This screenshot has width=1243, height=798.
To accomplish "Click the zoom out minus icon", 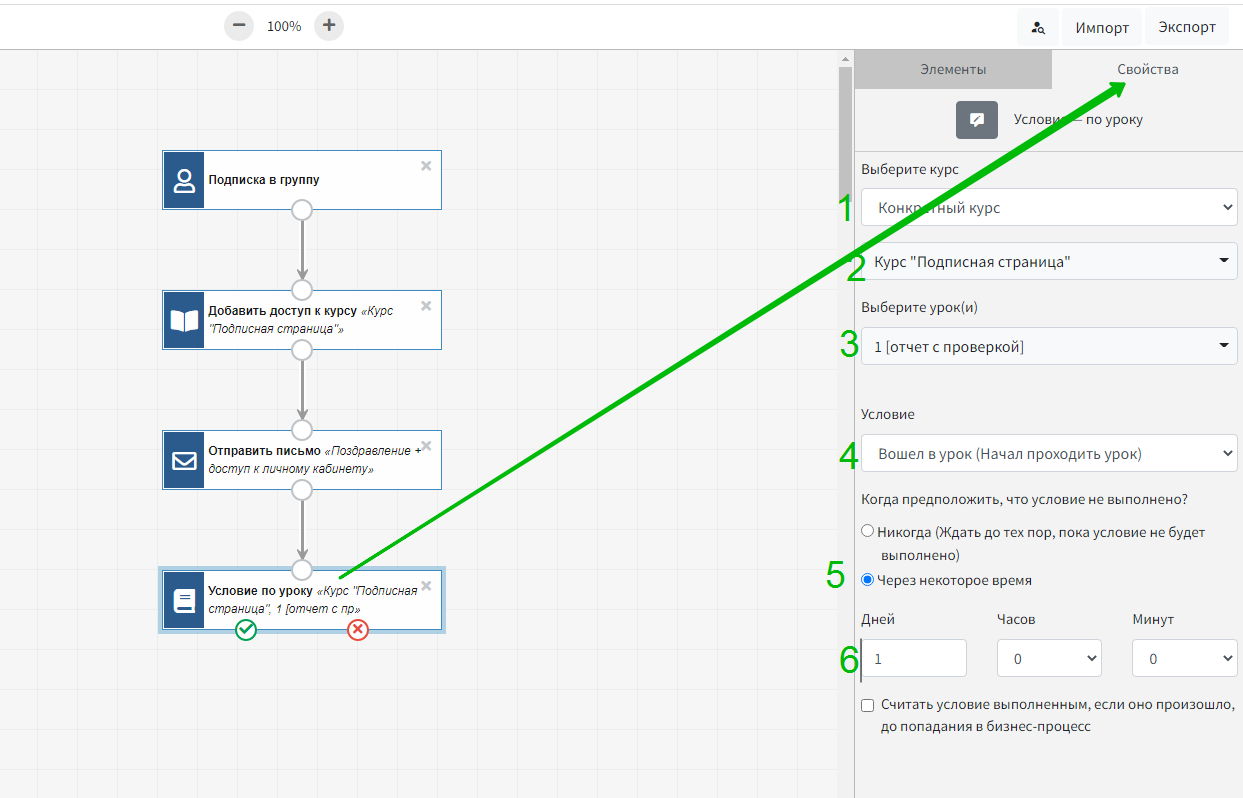I will pos(239,26).
